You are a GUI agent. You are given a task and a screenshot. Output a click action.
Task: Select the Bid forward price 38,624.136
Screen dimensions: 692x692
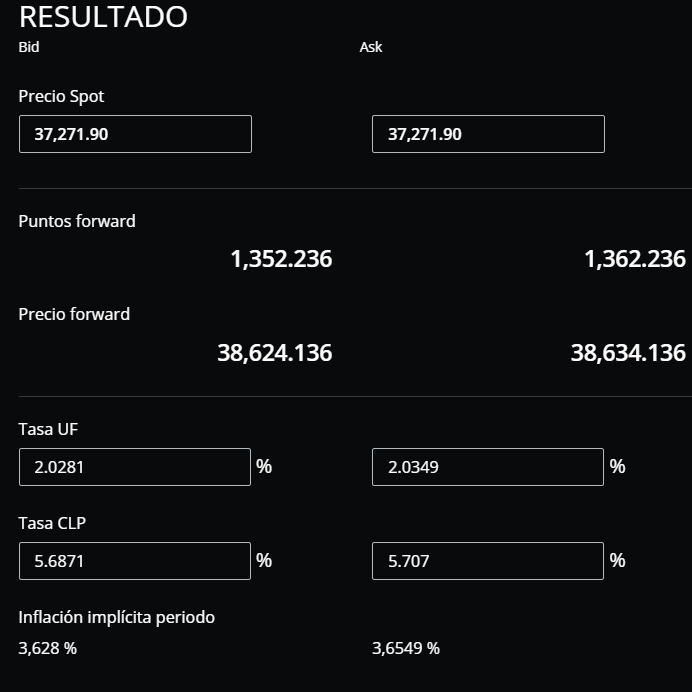click(x=275, y=353)
